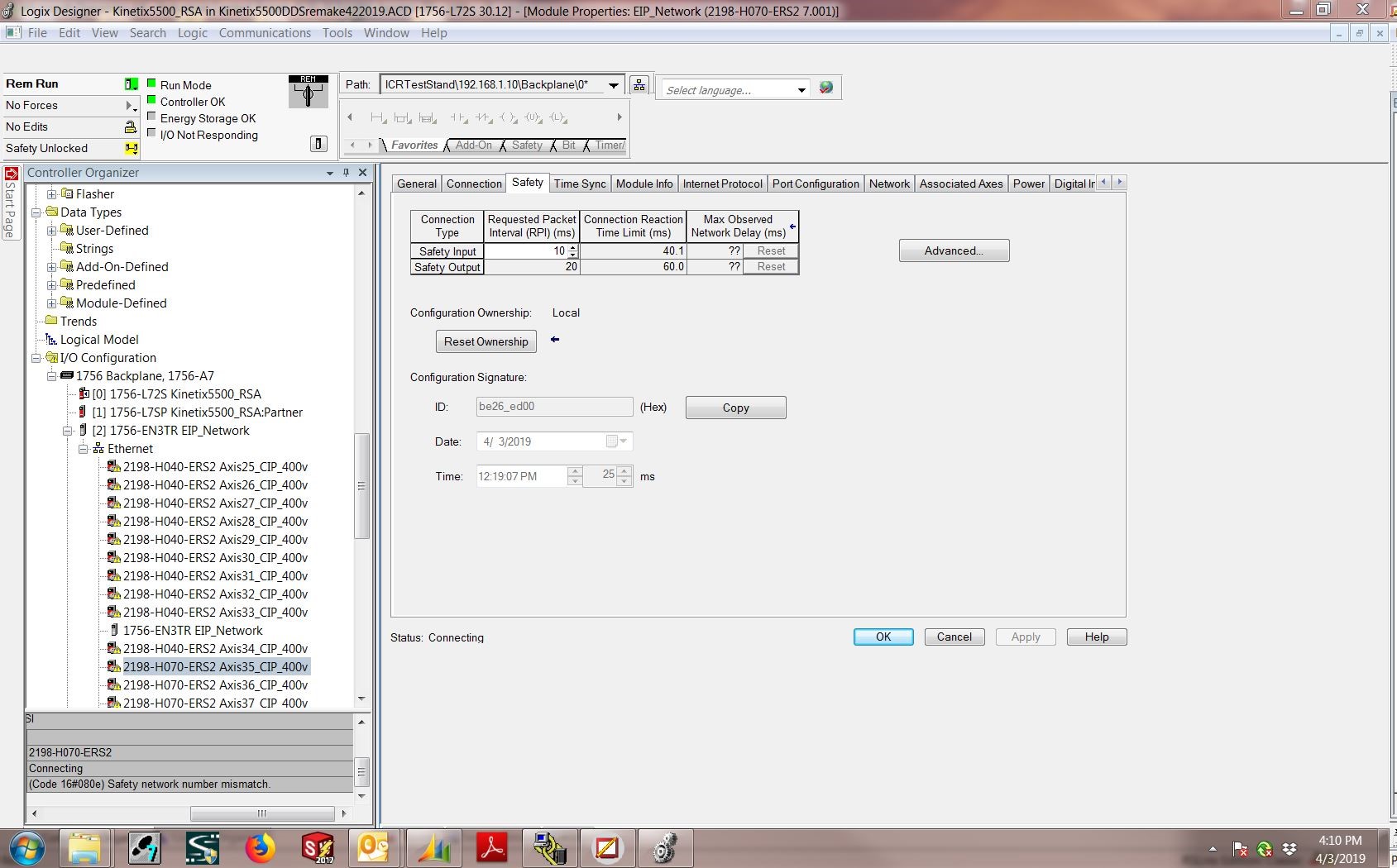Click the Reset Ownership button
This screenshot has width=1397, height=868.
click(486, 341)
